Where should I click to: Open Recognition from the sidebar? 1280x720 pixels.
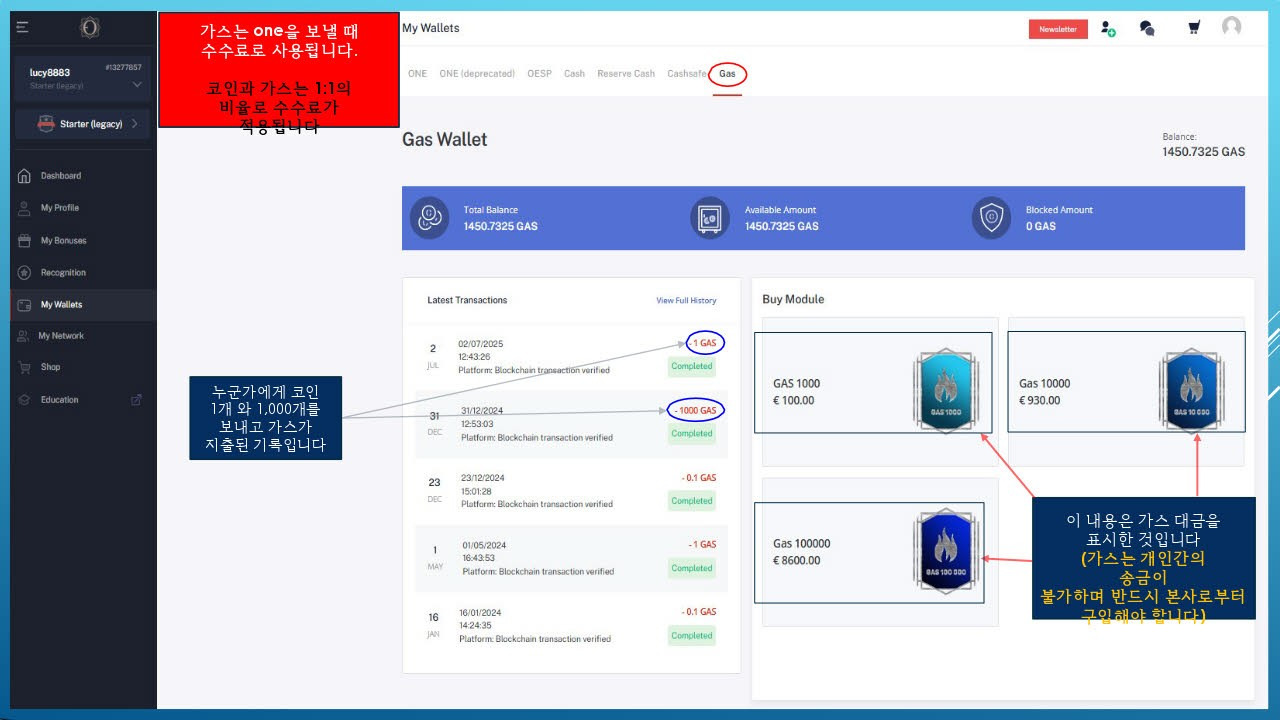point(64,273)
